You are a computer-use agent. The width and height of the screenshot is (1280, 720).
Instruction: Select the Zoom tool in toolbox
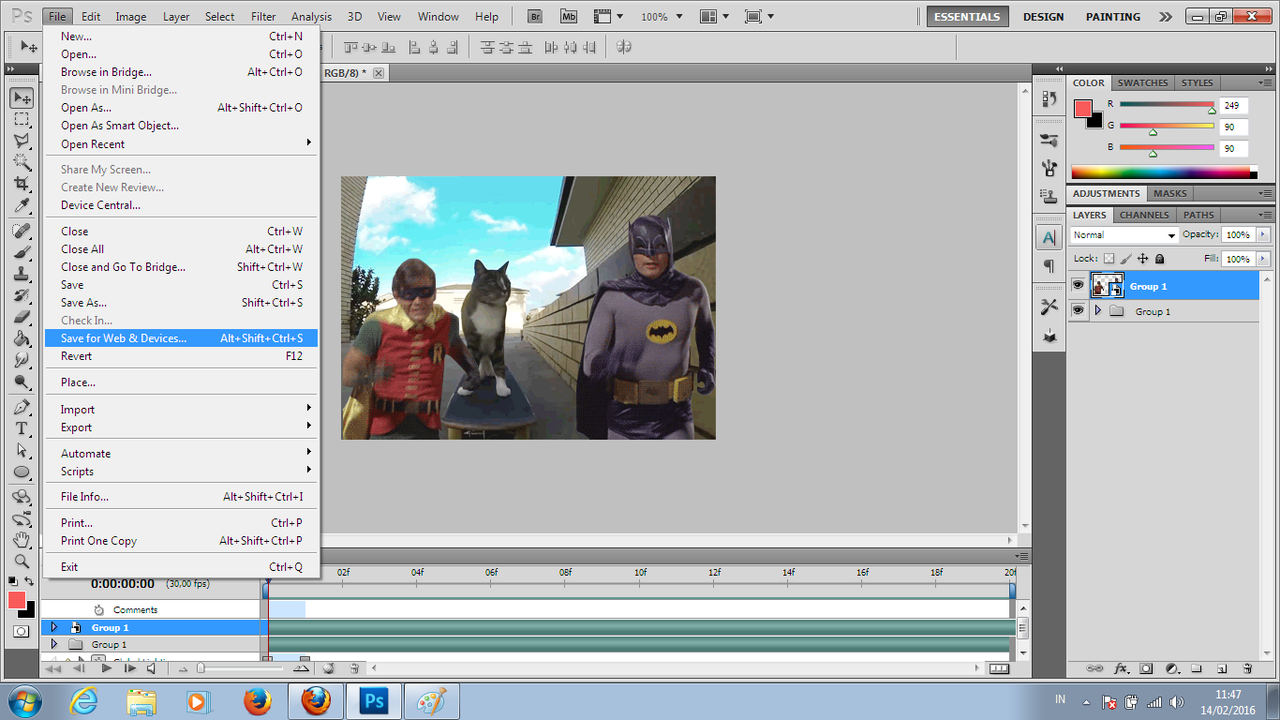(21, 561)
